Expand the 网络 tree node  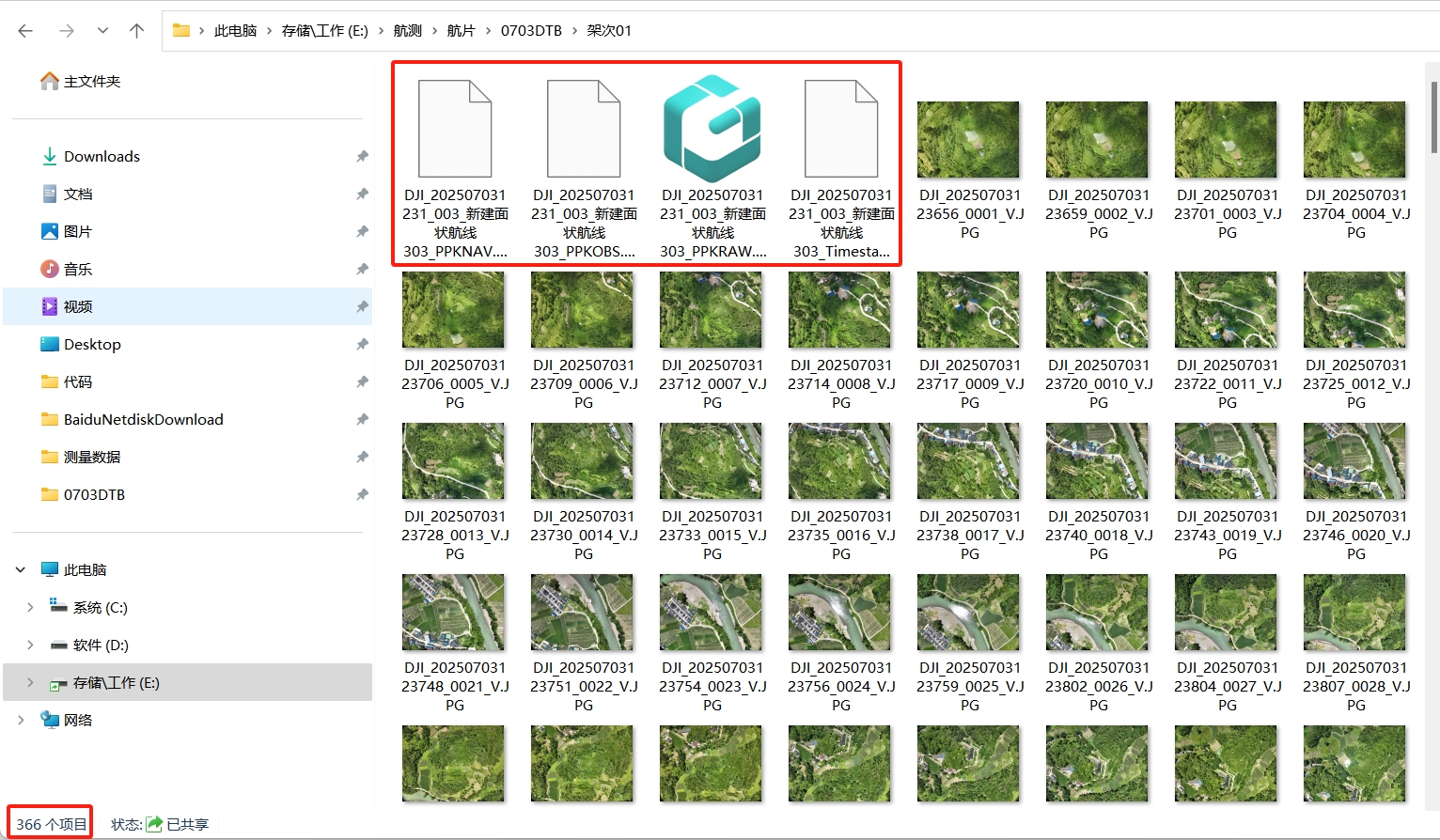coord(21,721)
